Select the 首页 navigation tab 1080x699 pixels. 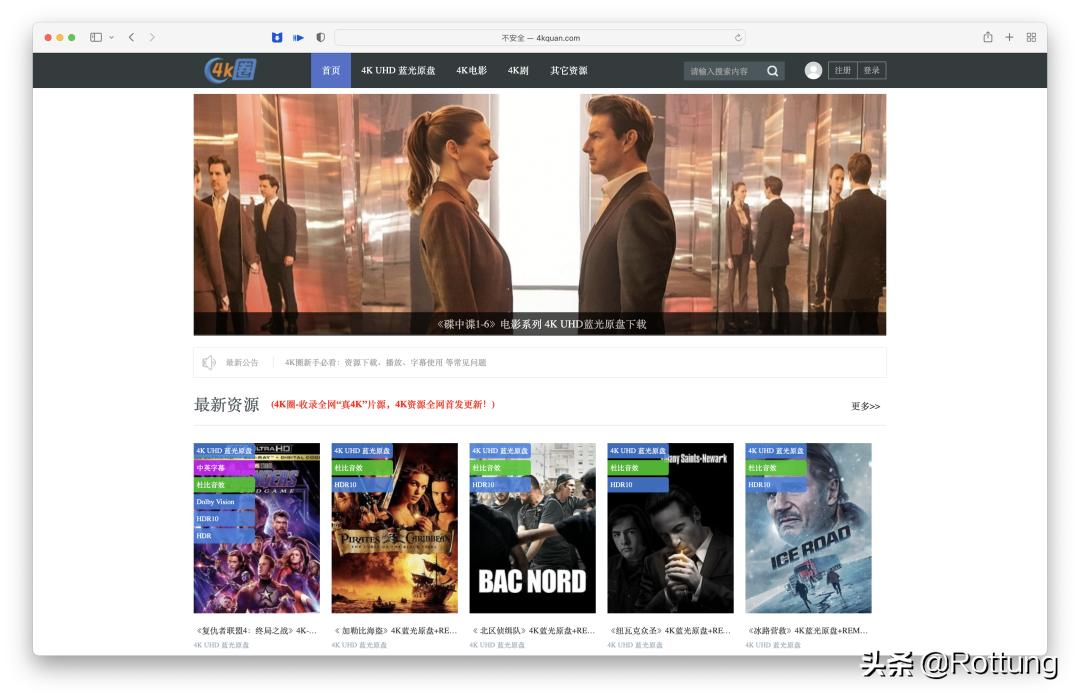pos(331,70)
